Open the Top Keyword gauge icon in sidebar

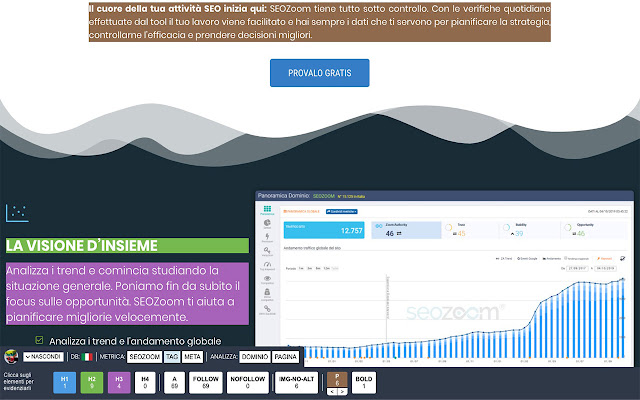click(267, 265)
